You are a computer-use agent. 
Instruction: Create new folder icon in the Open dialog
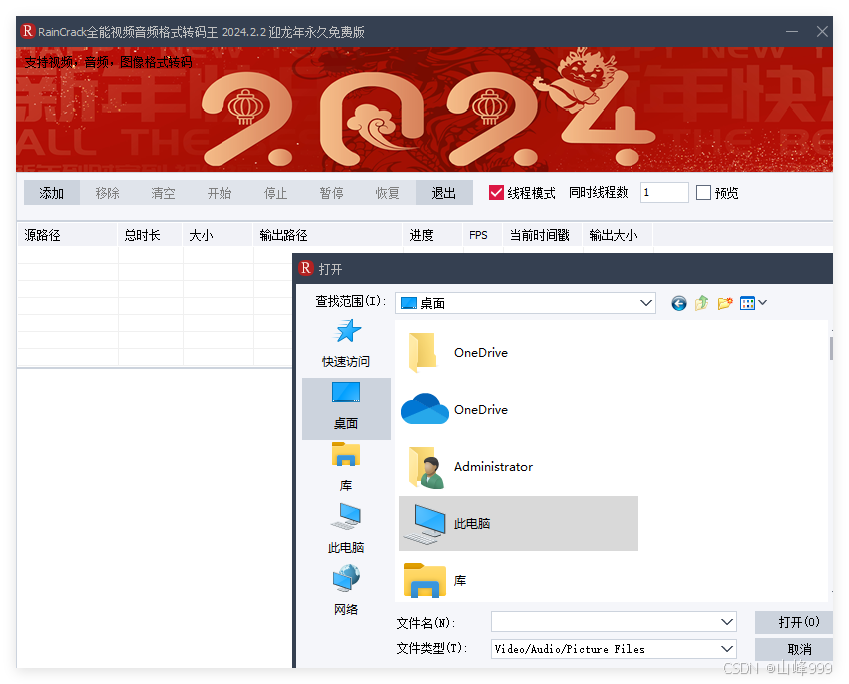pos(724,303)
